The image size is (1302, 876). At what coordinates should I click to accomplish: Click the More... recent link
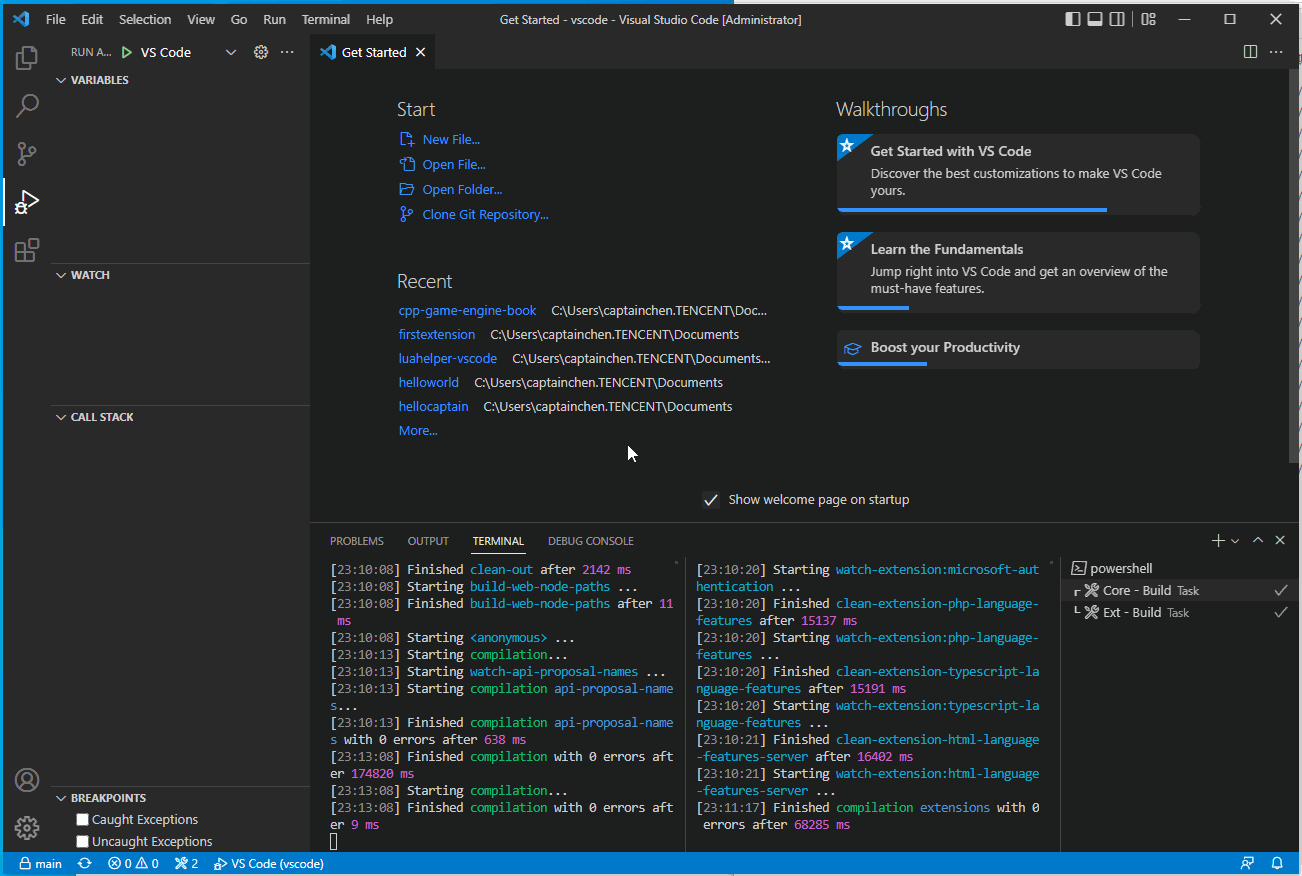point(418,431)
